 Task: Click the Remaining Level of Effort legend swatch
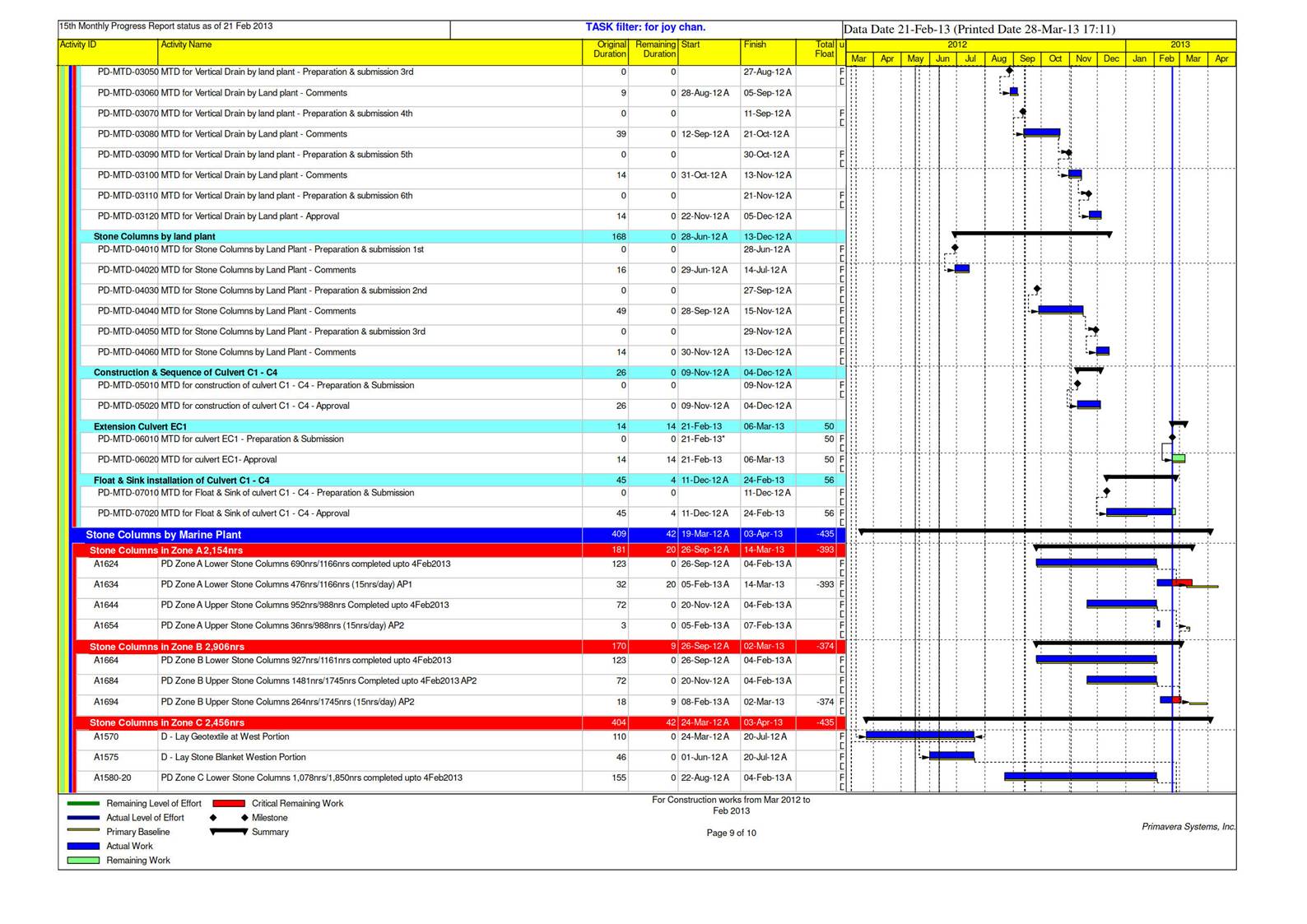pyautogui.click(x=83, y=803)
